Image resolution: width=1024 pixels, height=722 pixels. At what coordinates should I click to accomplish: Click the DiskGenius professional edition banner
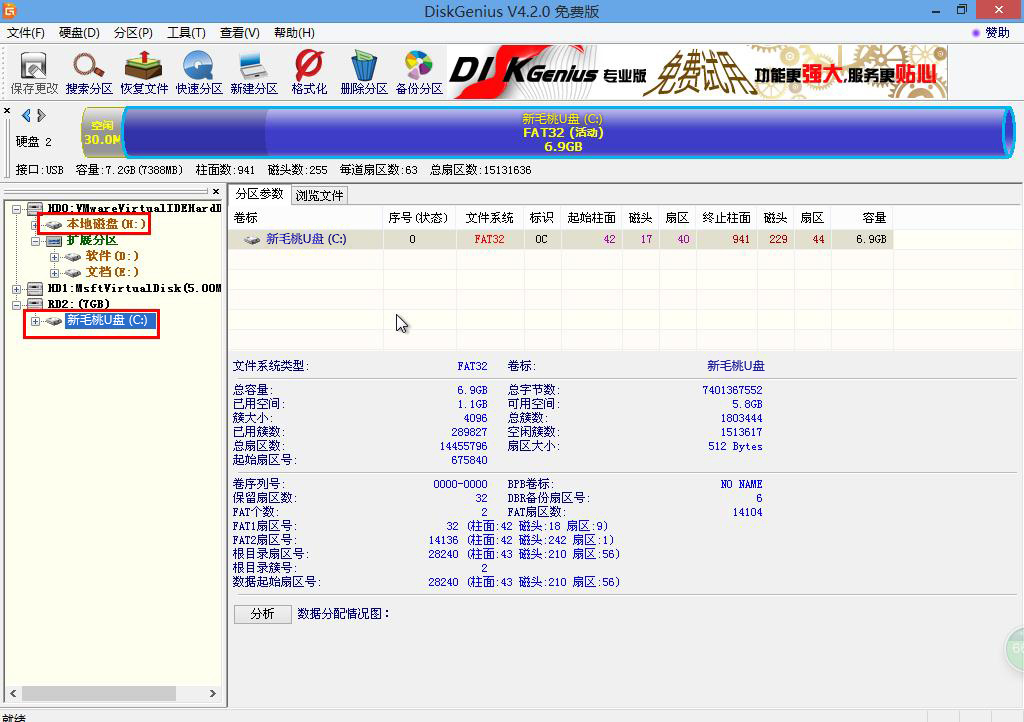click(697, 72)
